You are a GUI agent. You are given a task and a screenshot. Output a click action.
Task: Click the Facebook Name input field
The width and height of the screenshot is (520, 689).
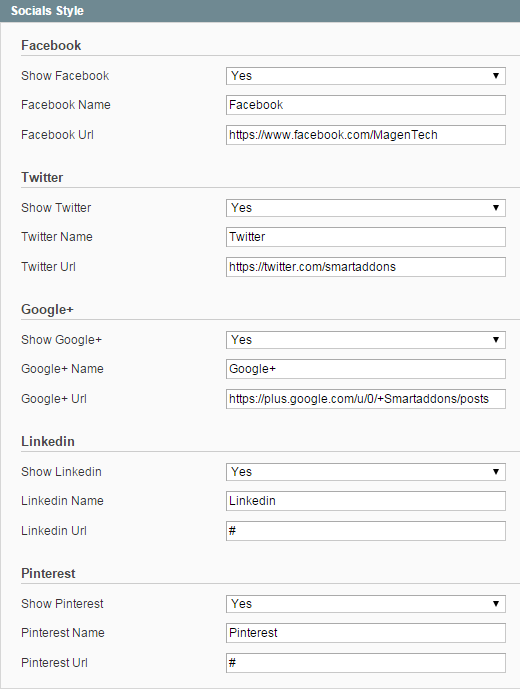point(366,105)
